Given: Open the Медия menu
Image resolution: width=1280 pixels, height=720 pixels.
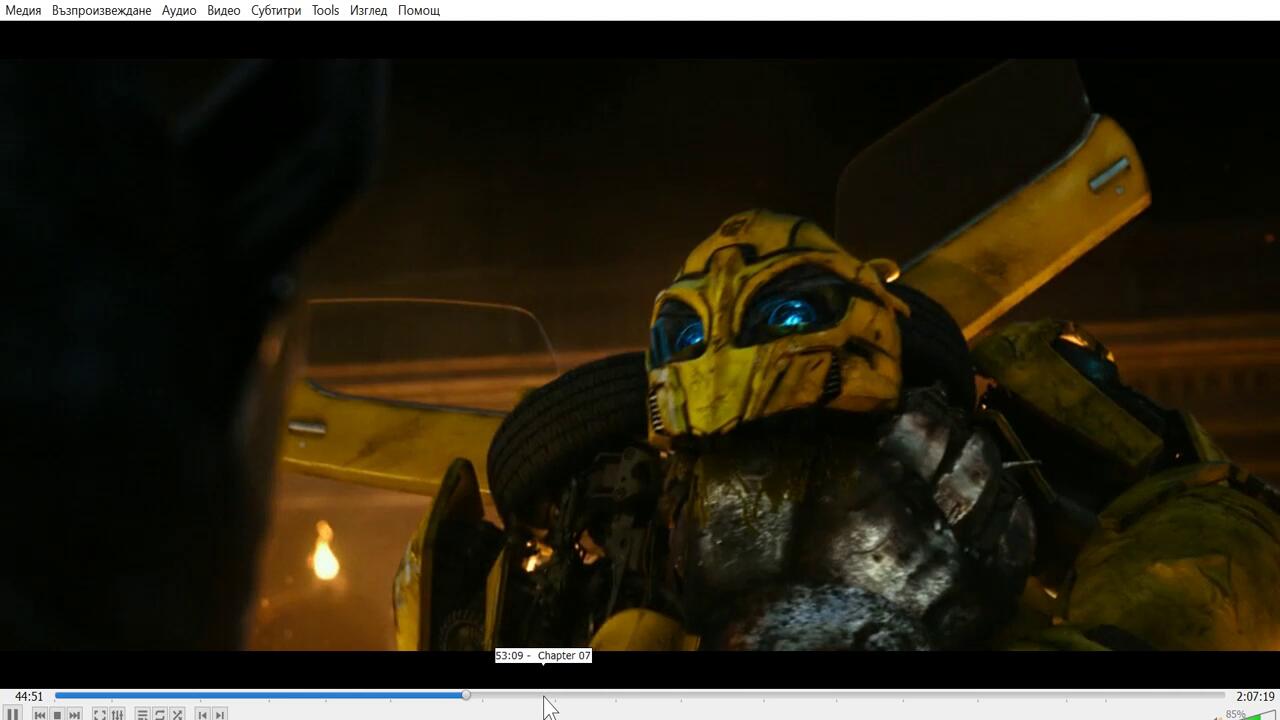Looking at the screenshot, I should click(23, 10).
